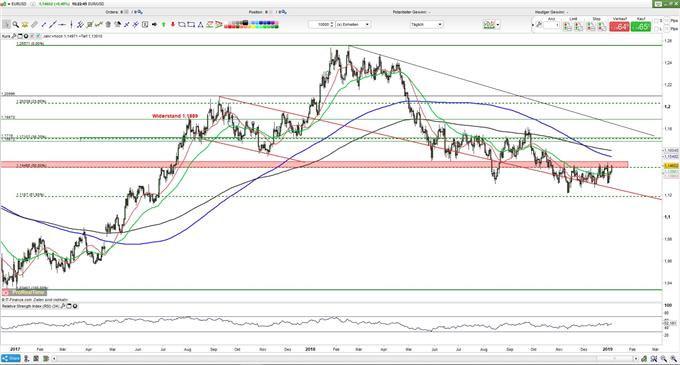The width and height of the screenshot is (680, 365).
Task: Open trading panel wrench settings
Action: [x=539, y=25]
